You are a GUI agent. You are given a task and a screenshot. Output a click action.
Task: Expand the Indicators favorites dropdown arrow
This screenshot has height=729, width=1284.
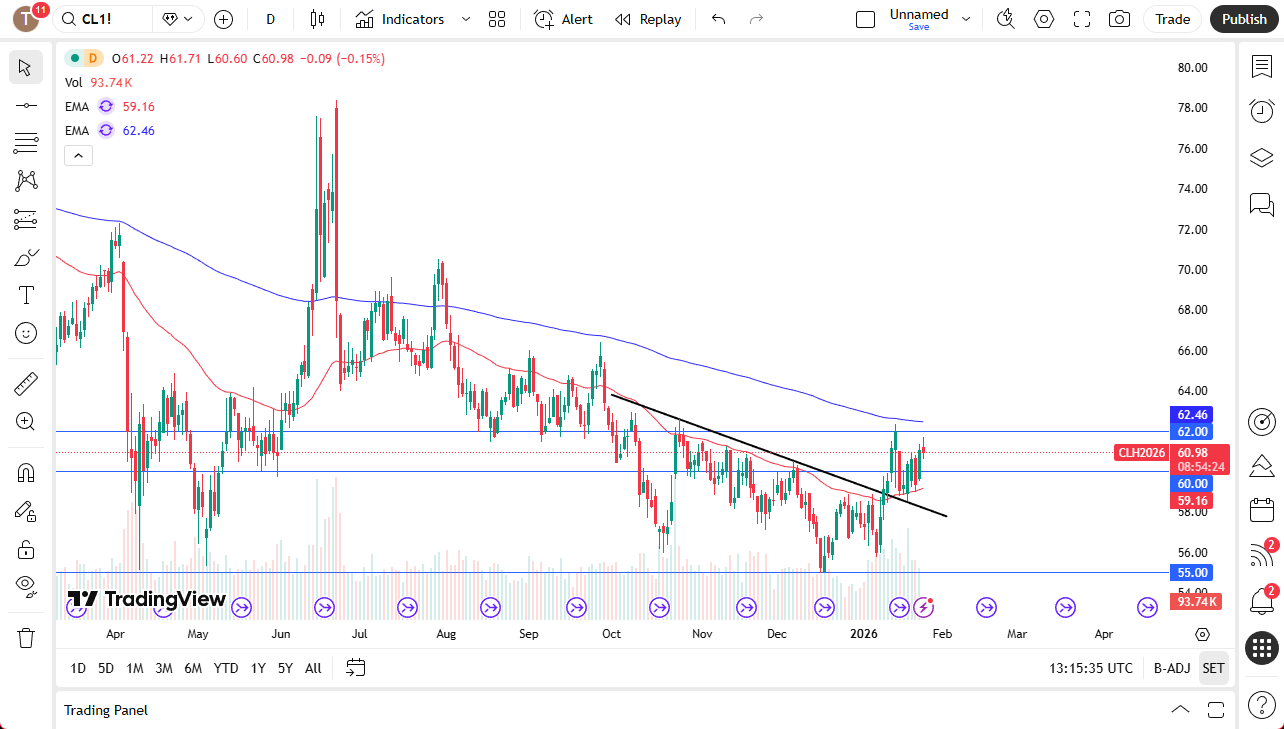[466, 19]
